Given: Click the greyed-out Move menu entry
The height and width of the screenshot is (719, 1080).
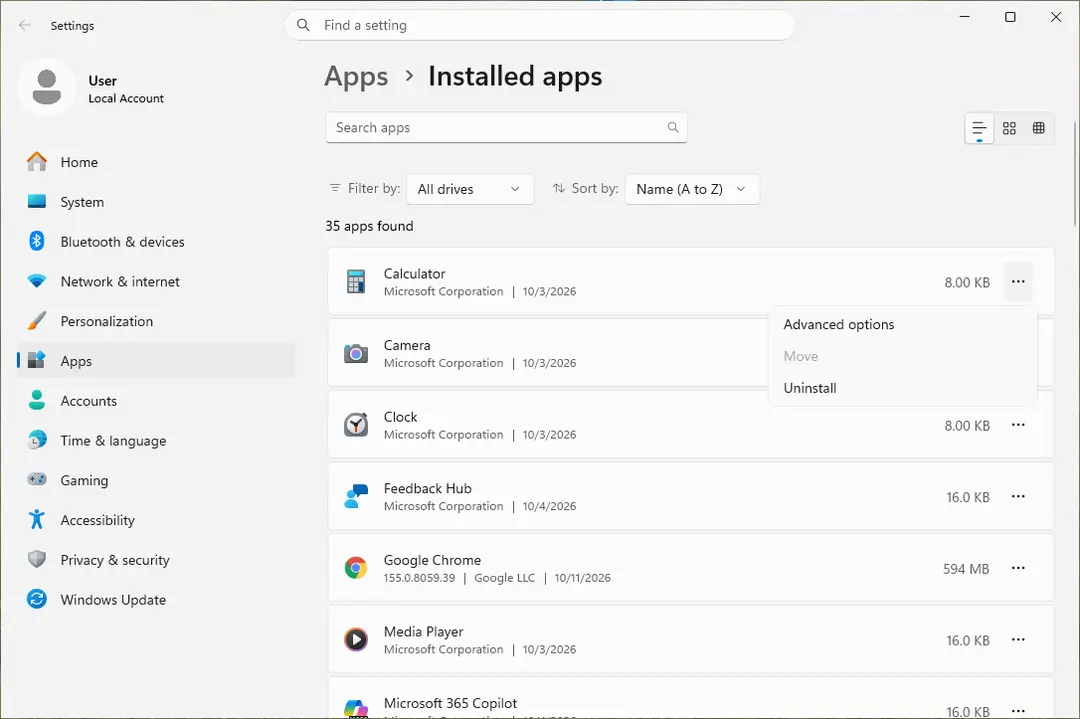Looking at the screenshot, I should click(902, 357).
